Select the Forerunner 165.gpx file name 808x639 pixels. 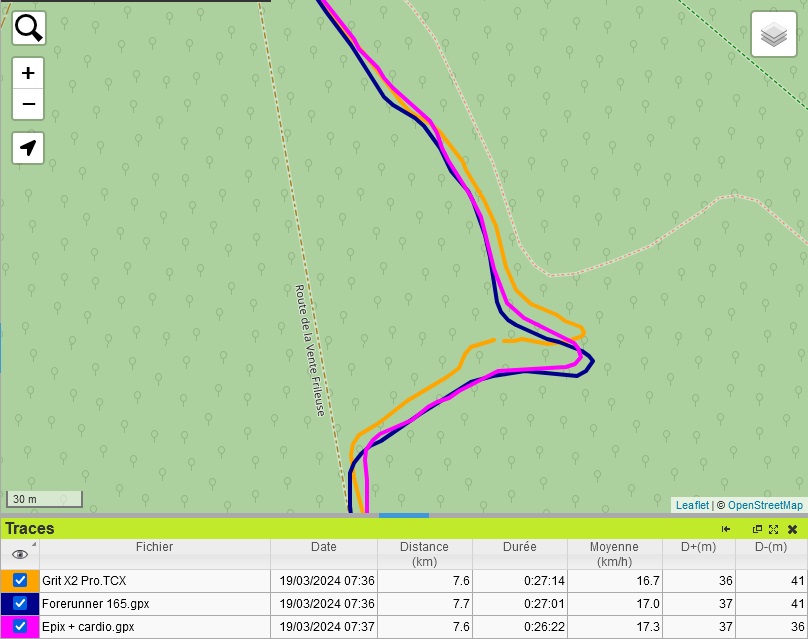pos(95,604)
